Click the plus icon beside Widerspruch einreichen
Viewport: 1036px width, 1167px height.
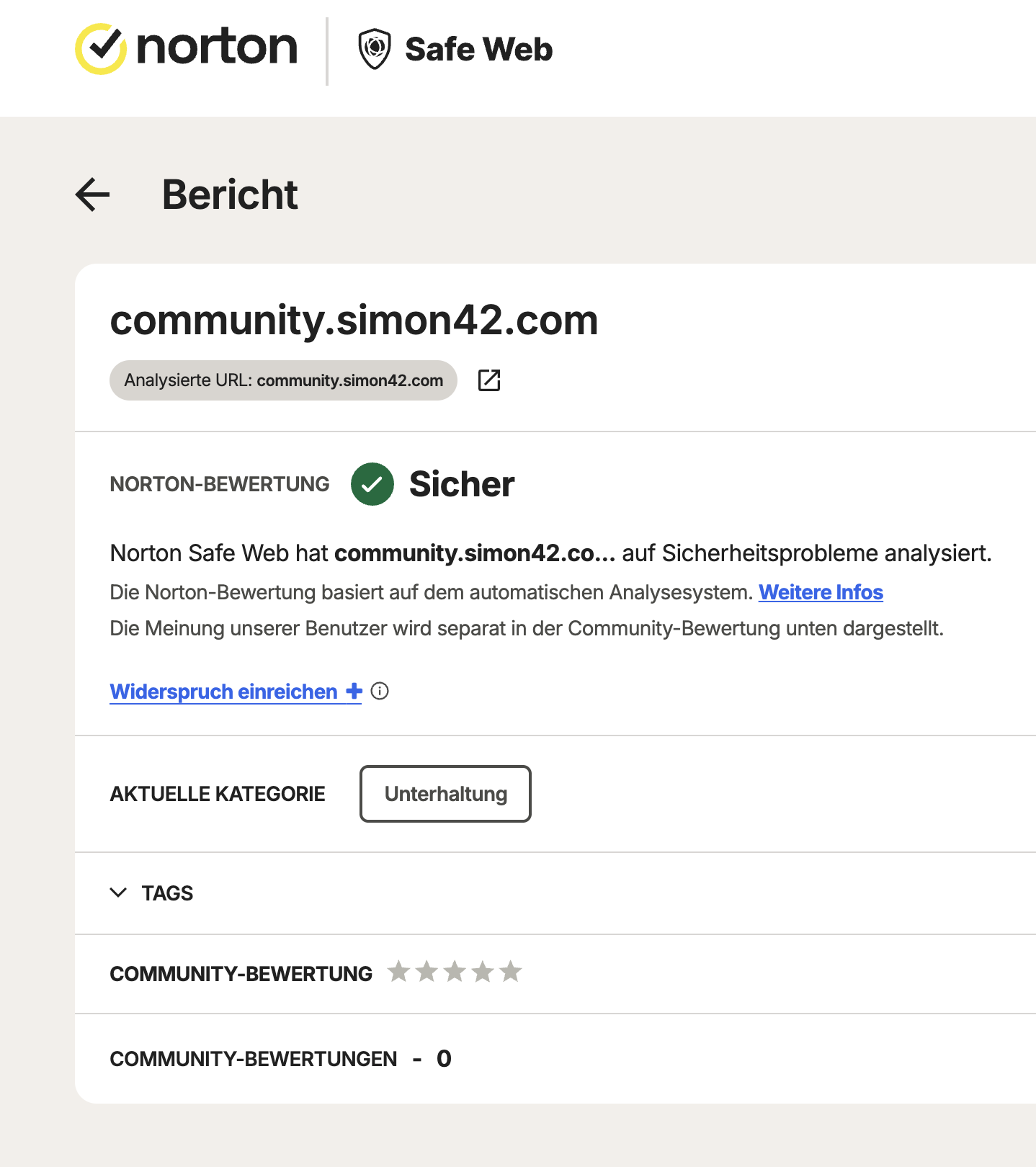click(354, 692)
